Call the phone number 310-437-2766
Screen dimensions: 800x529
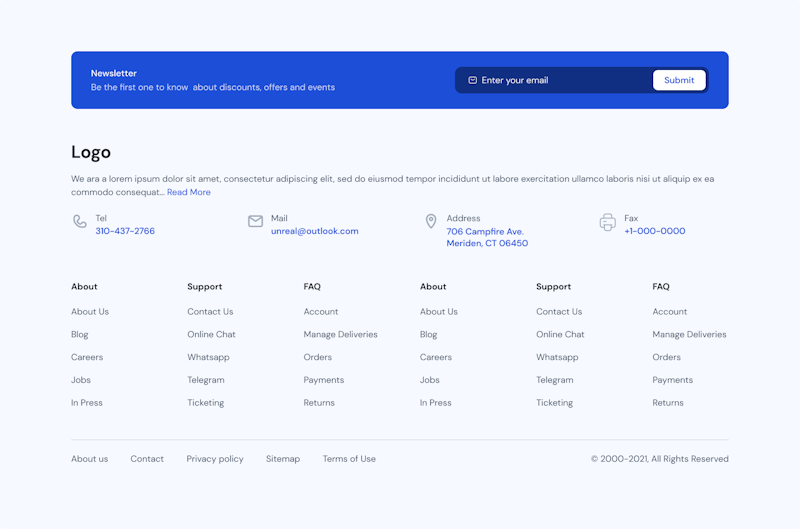[125, 231]
